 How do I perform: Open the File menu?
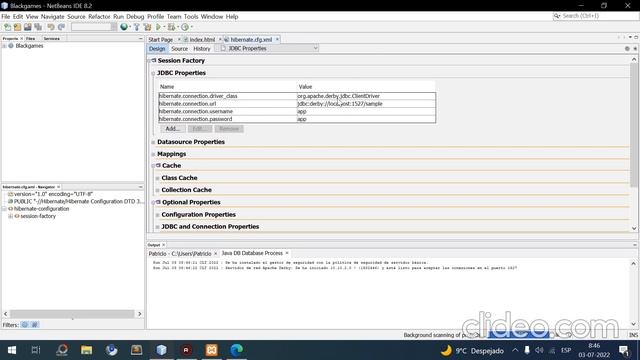(x=6, y=16)
